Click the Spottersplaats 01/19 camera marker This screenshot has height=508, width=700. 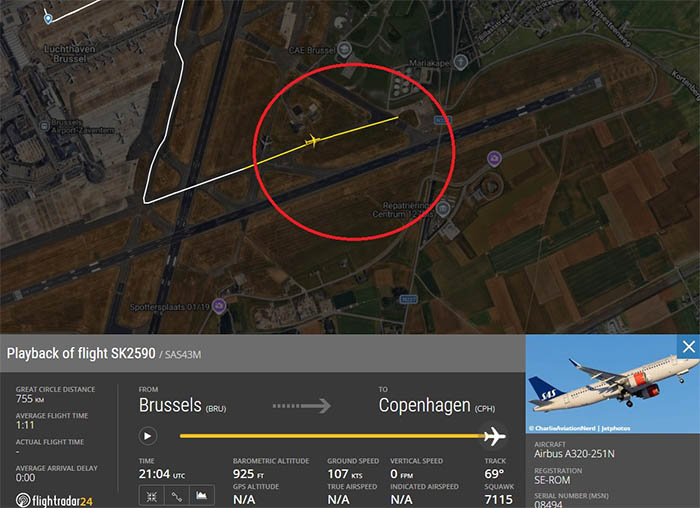(219, 306)
